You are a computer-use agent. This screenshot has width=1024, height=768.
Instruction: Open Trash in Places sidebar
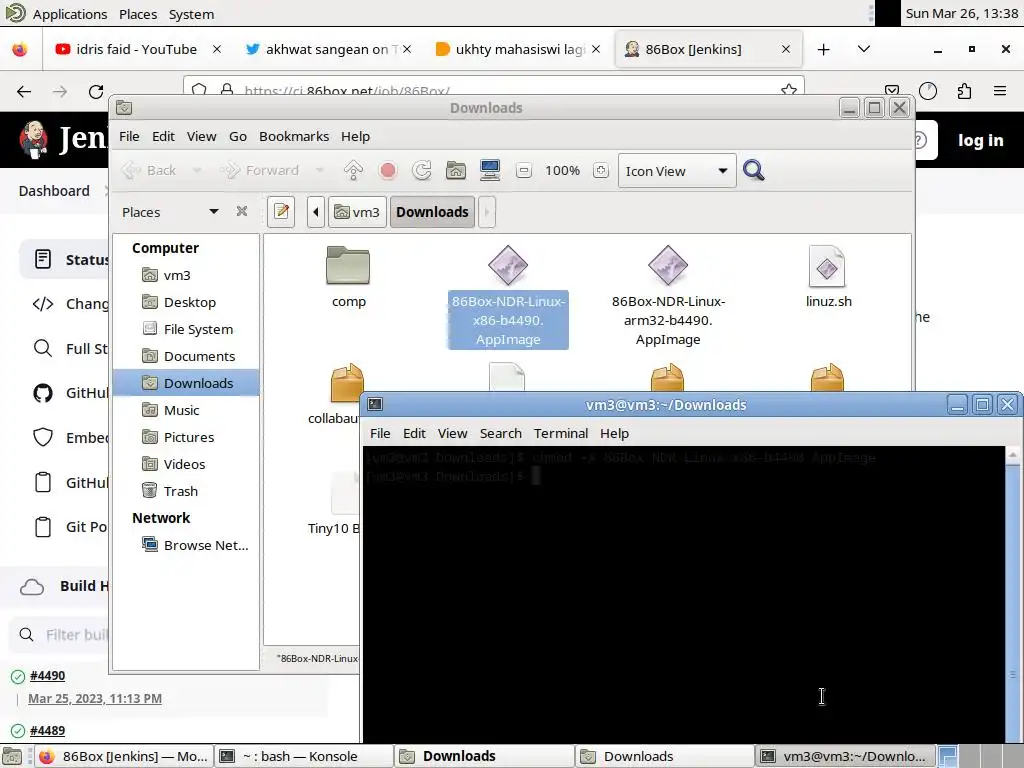tap(180, 491)
